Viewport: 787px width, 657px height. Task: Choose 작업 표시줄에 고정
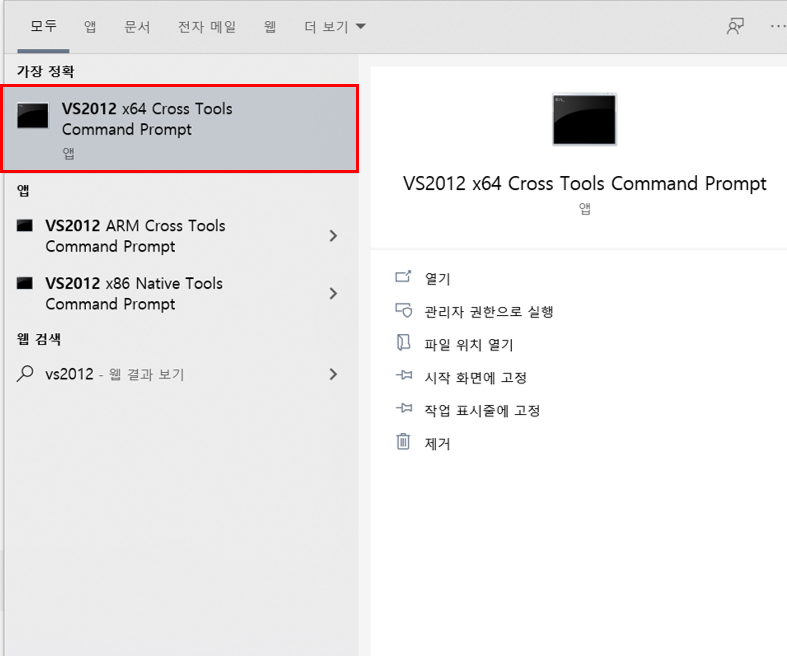[482, 411]
